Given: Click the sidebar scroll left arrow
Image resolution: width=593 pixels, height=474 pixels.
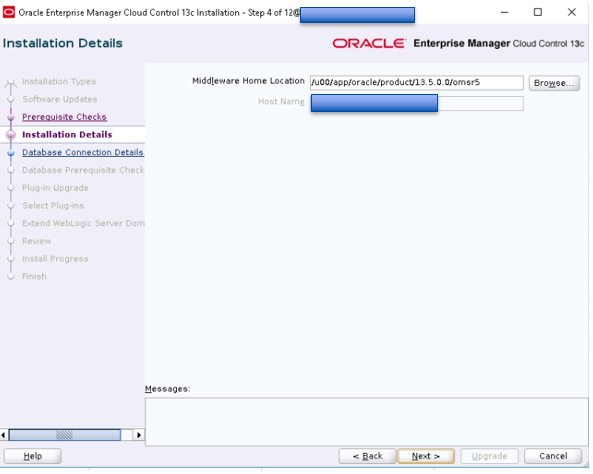Looking at the screenshot, I should tap(3, 435).
